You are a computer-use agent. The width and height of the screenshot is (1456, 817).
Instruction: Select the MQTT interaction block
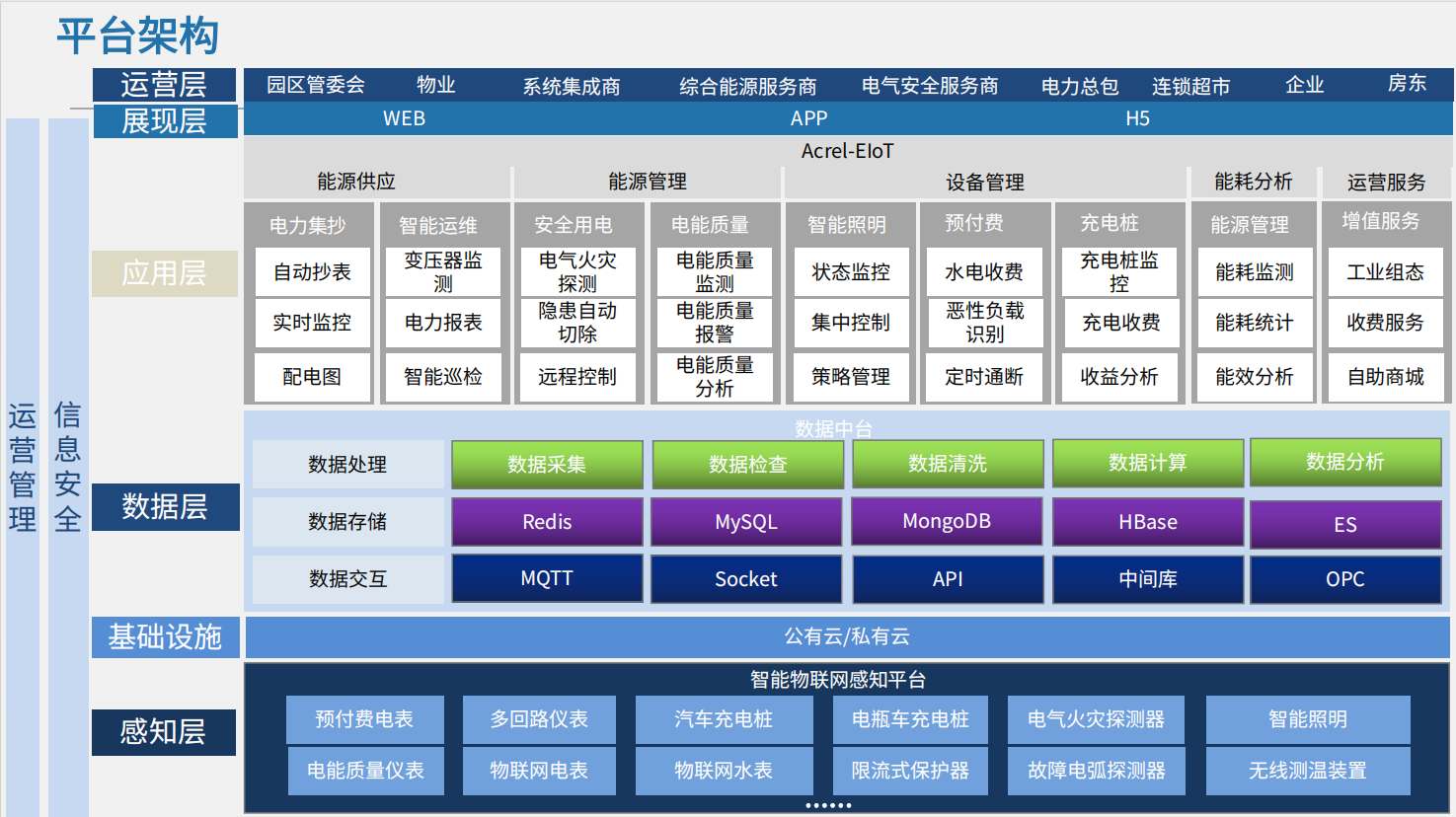click(x=547, y=578)
